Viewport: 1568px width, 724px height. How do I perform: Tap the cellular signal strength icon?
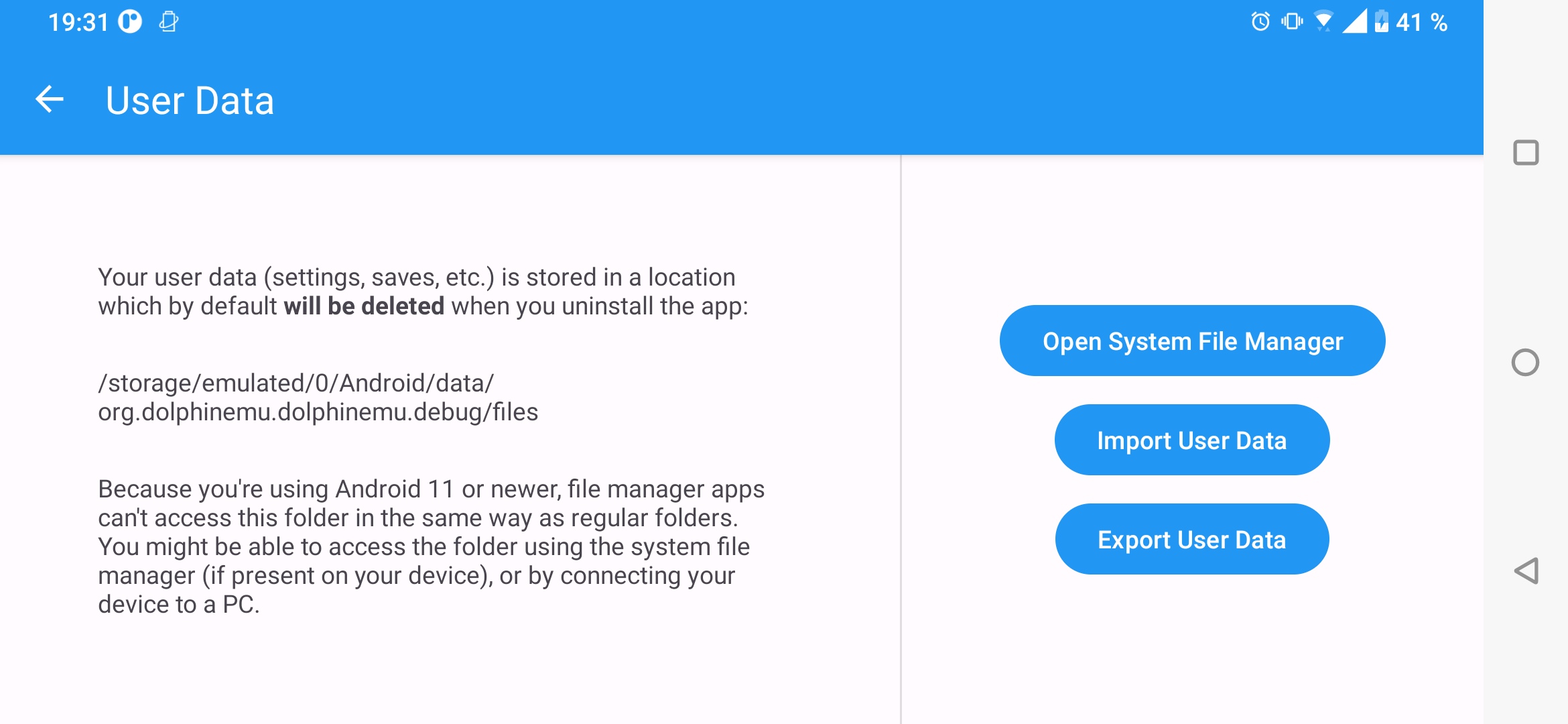1355,22
